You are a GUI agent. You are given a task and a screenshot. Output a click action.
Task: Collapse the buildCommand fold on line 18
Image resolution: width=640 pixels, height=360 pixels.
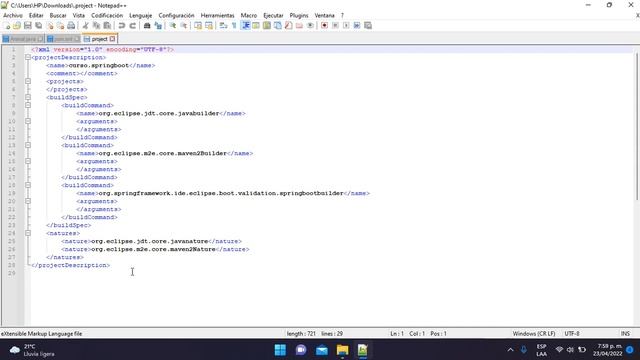click(x=28, y=185)
